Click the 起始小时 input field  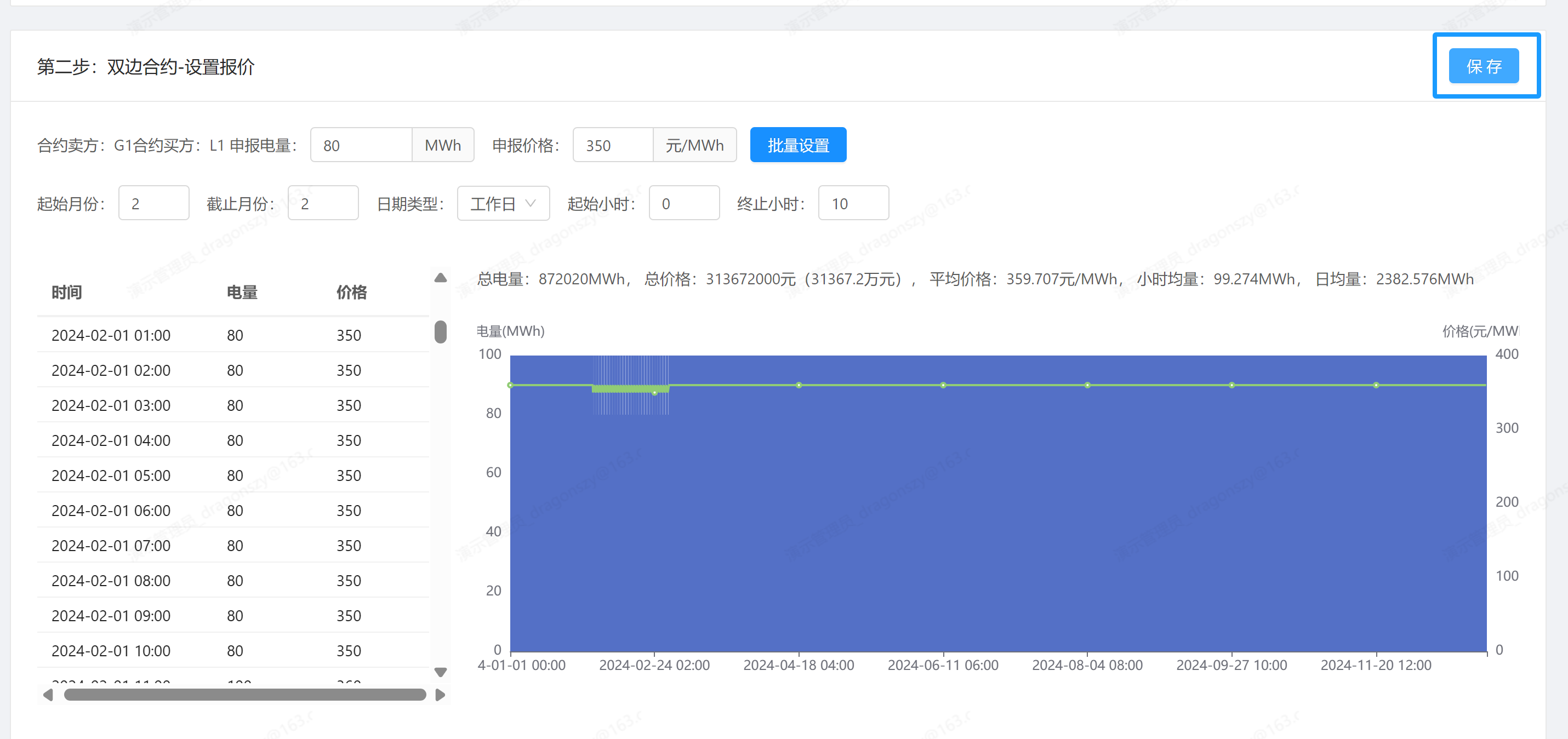click(684, 203)
